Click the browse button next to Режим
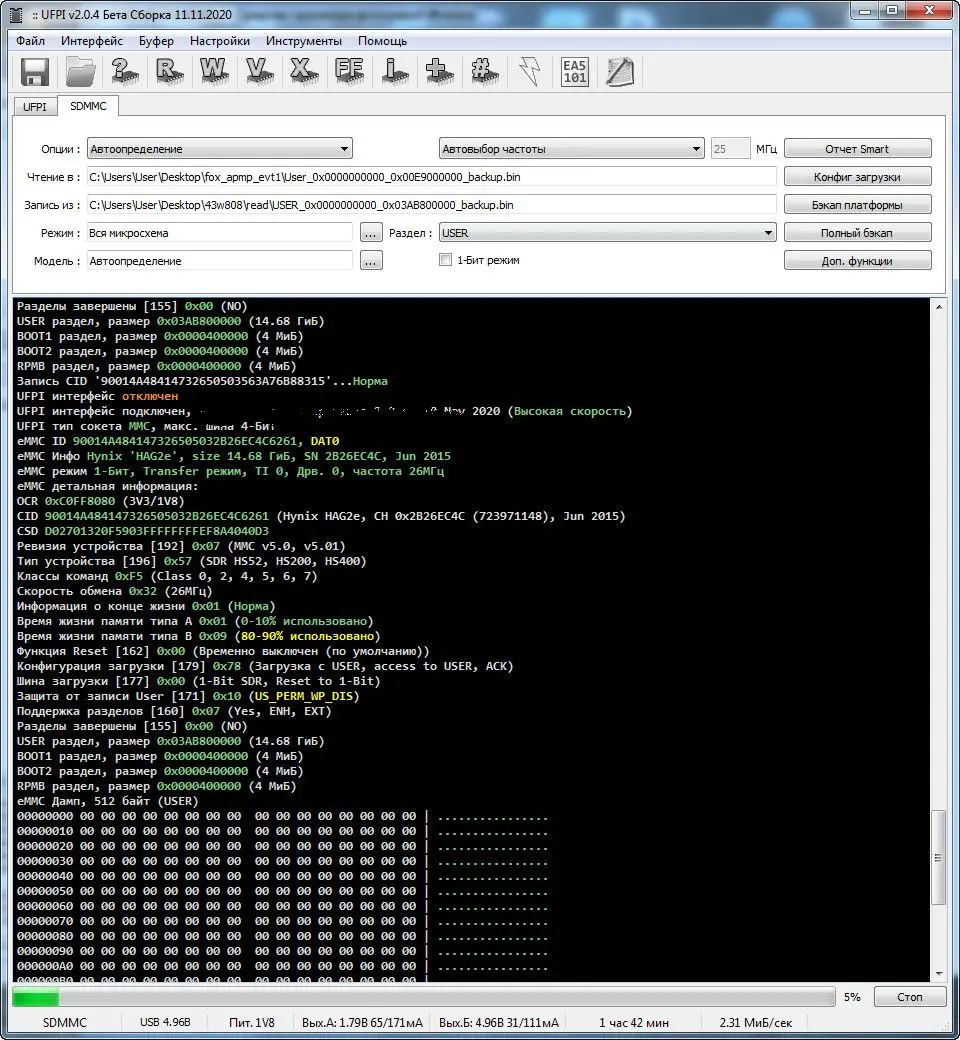The width and height of the screenshot is (960, 1040). 371,233
